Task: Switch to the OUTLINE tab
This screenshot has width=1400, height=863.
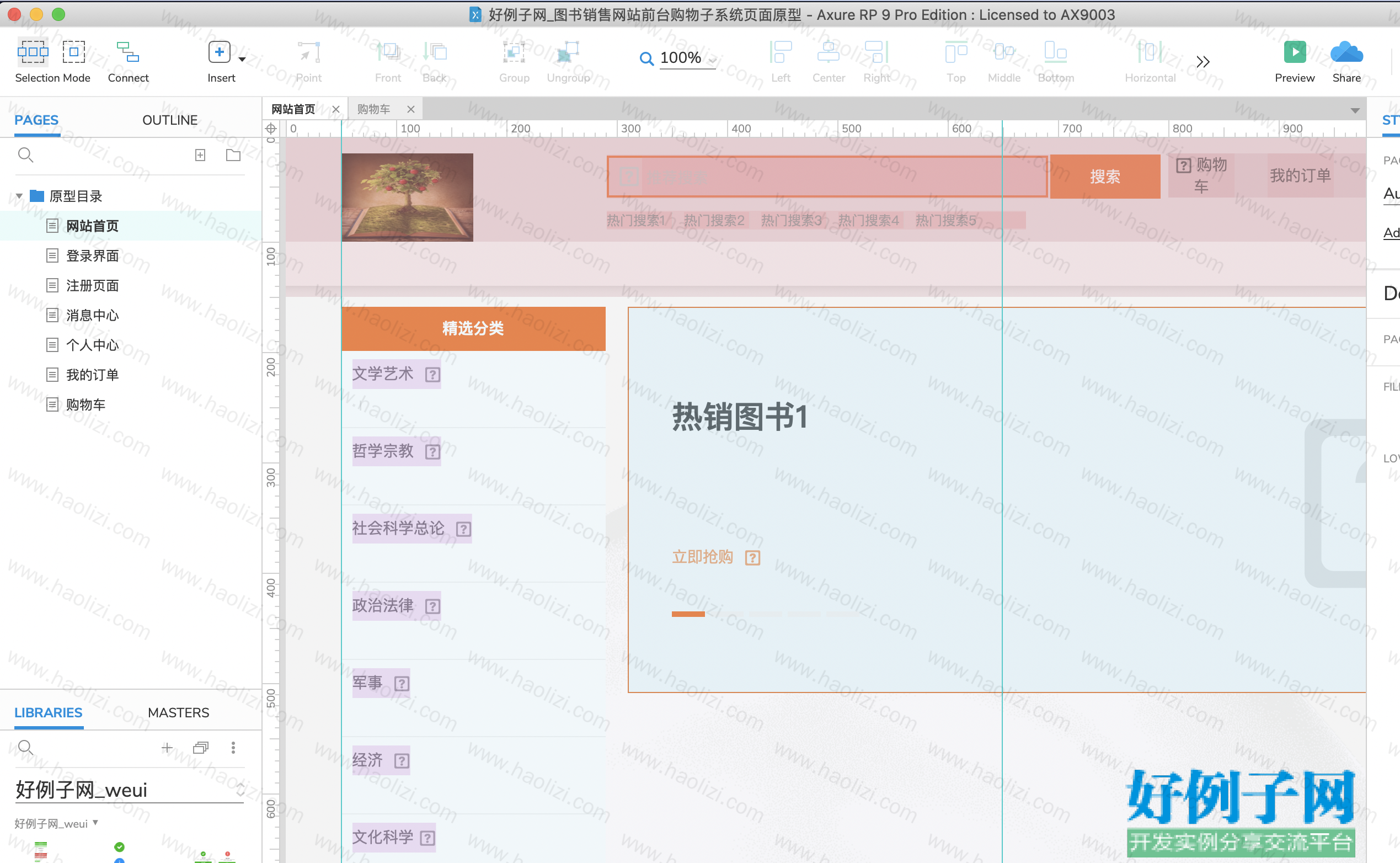Action: pyautogui.click(x=170, y=120)
